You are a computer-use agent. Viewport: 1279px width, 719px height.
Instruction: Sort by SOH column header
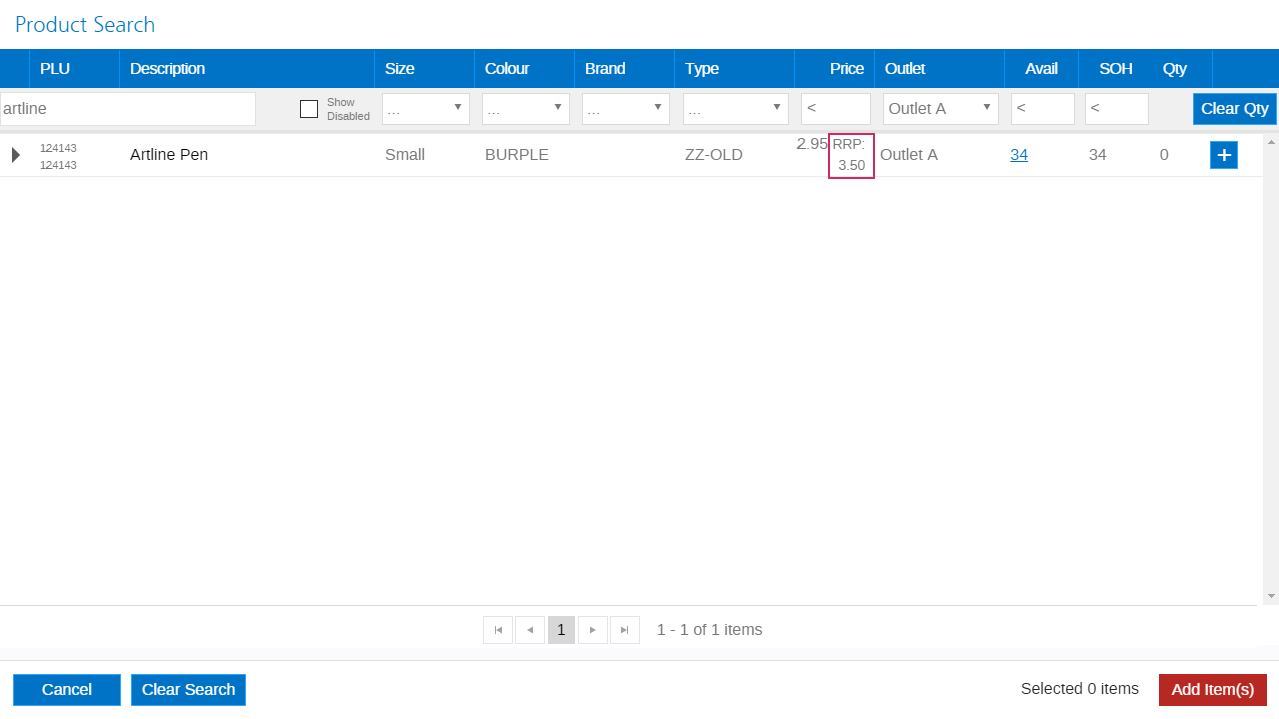1116,69
